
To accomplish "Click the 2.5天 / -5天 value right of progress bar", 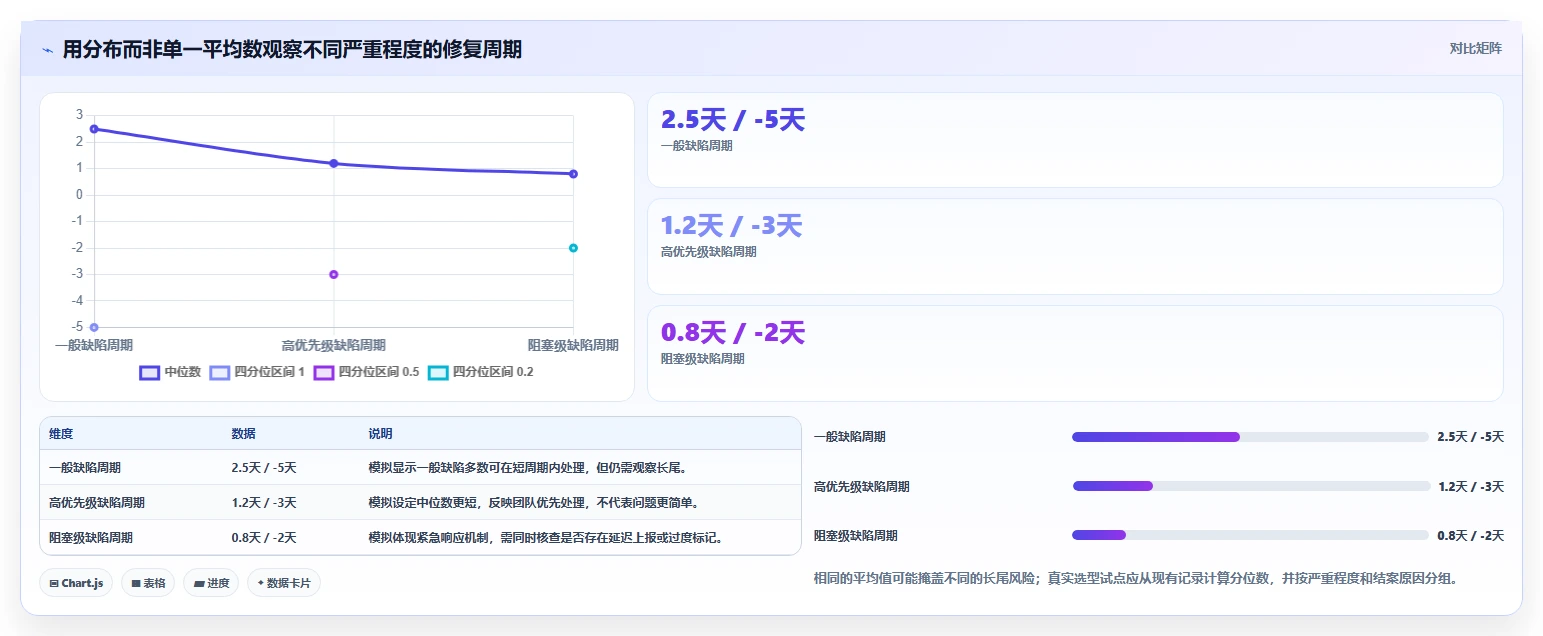I will point(1471,437).
